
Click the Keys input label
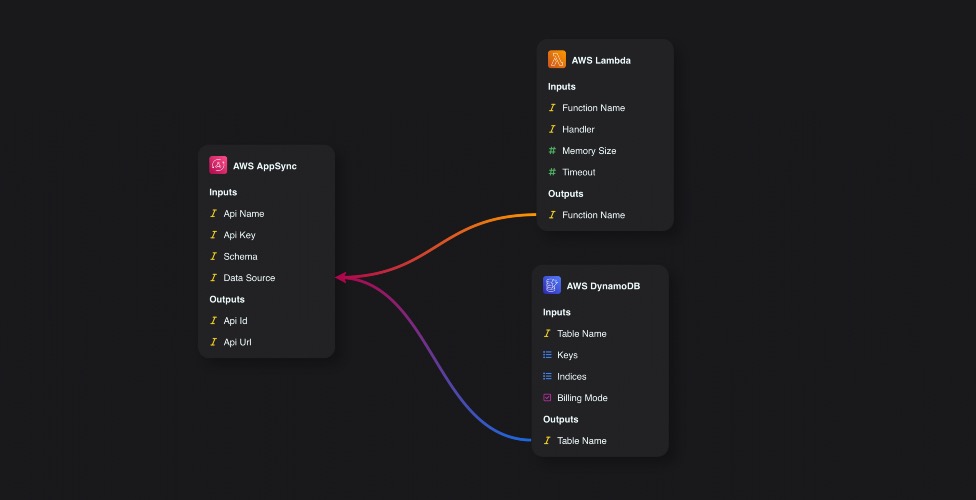(x=567, y=355)
